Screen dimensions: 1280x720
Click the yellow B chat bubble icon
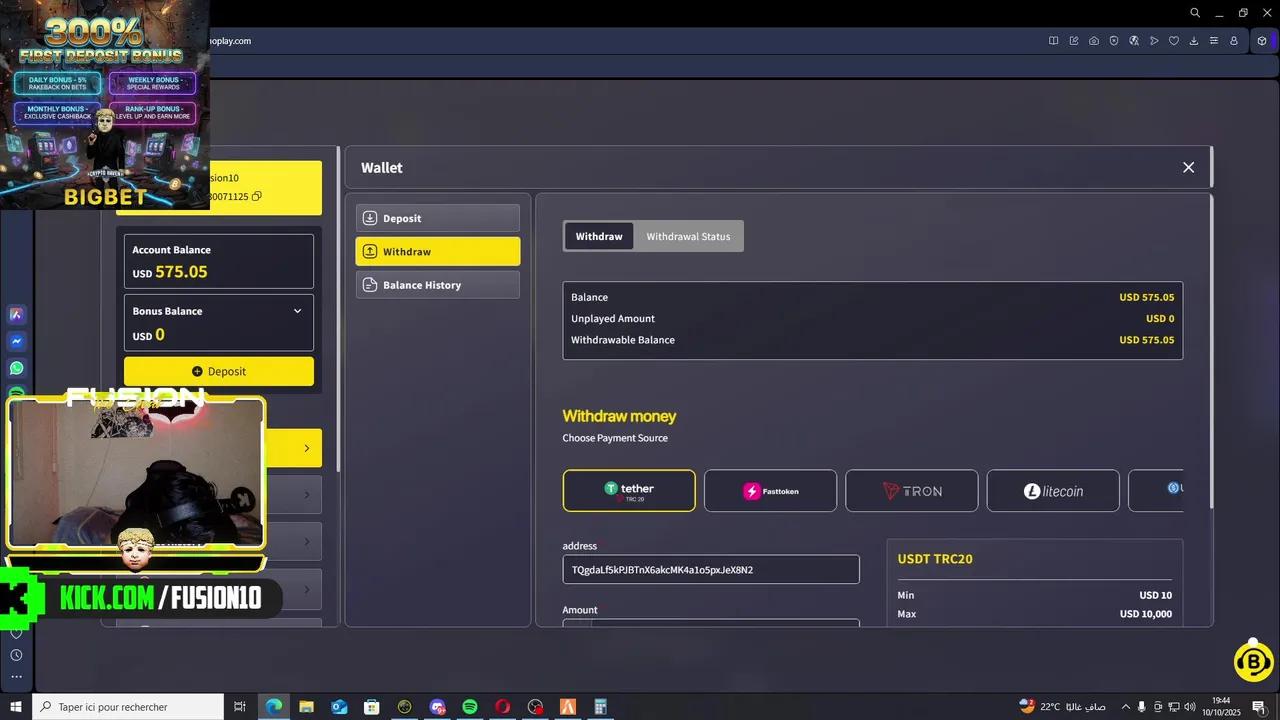pyautogui.click(x=1253, y=660)
